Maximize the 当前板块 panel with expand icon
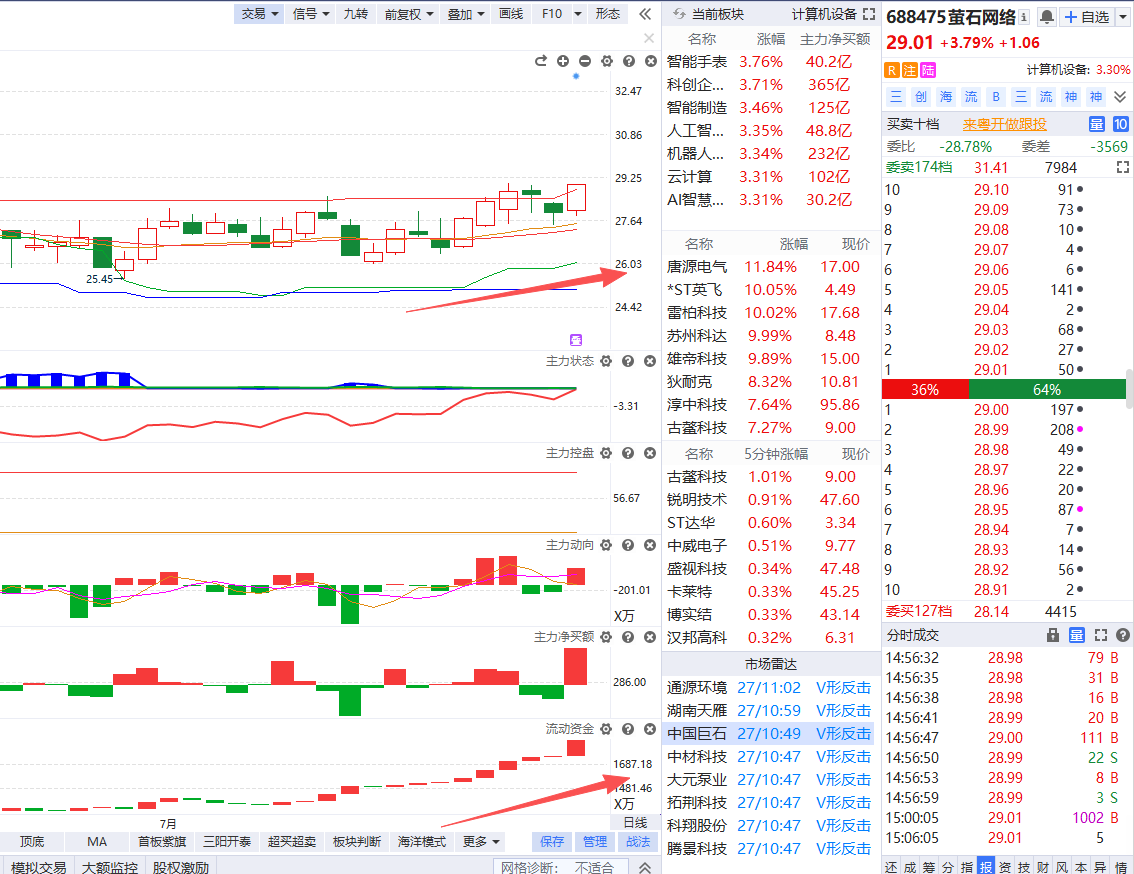This screenshot has height=874, width=1134. (869, 14)
